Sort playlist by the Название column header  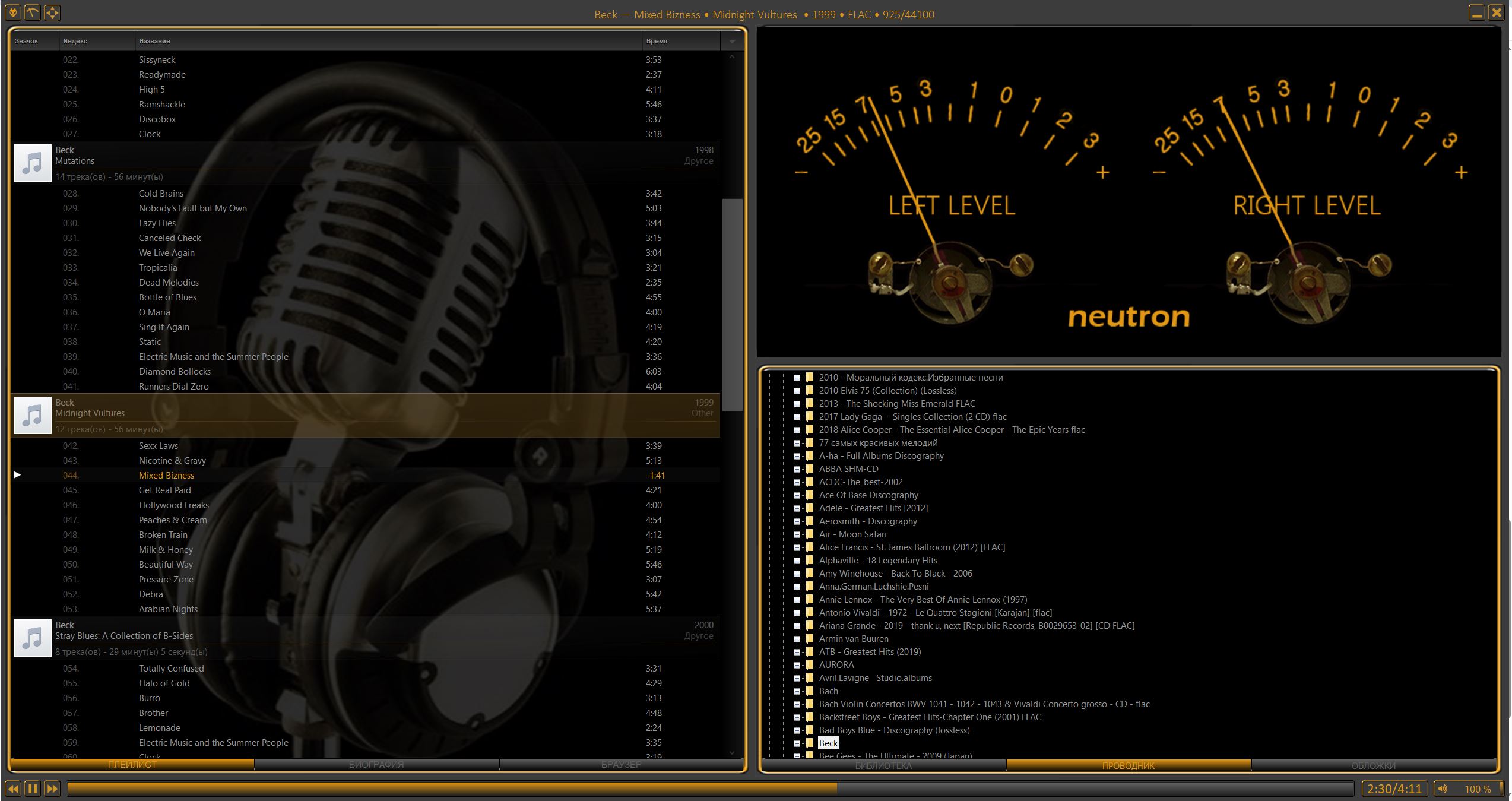point(388,41)
